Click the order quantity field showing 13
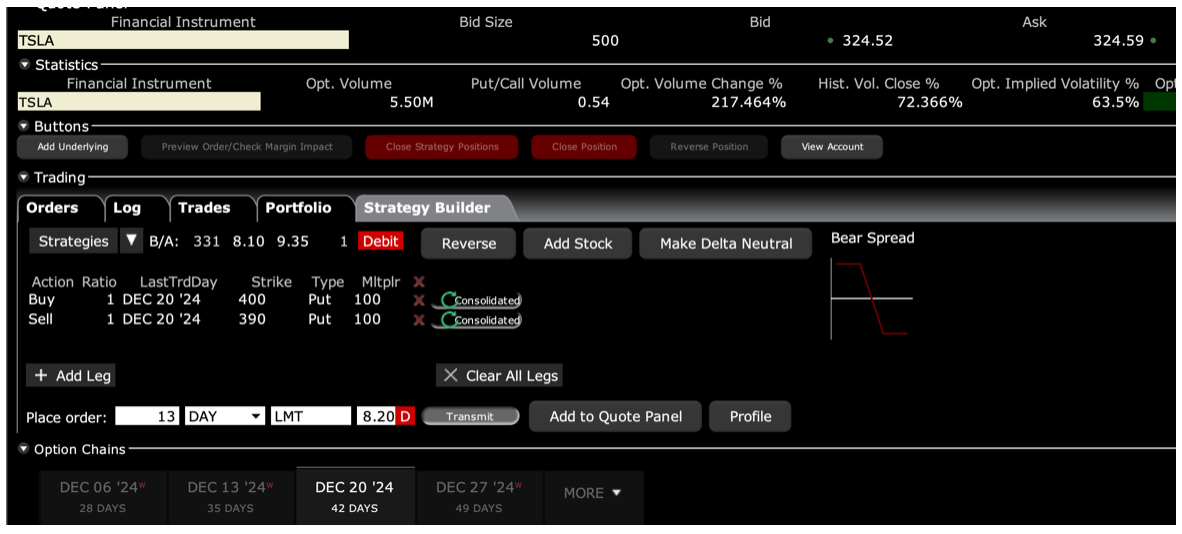The image size is (1182, 534). (147, 416)
